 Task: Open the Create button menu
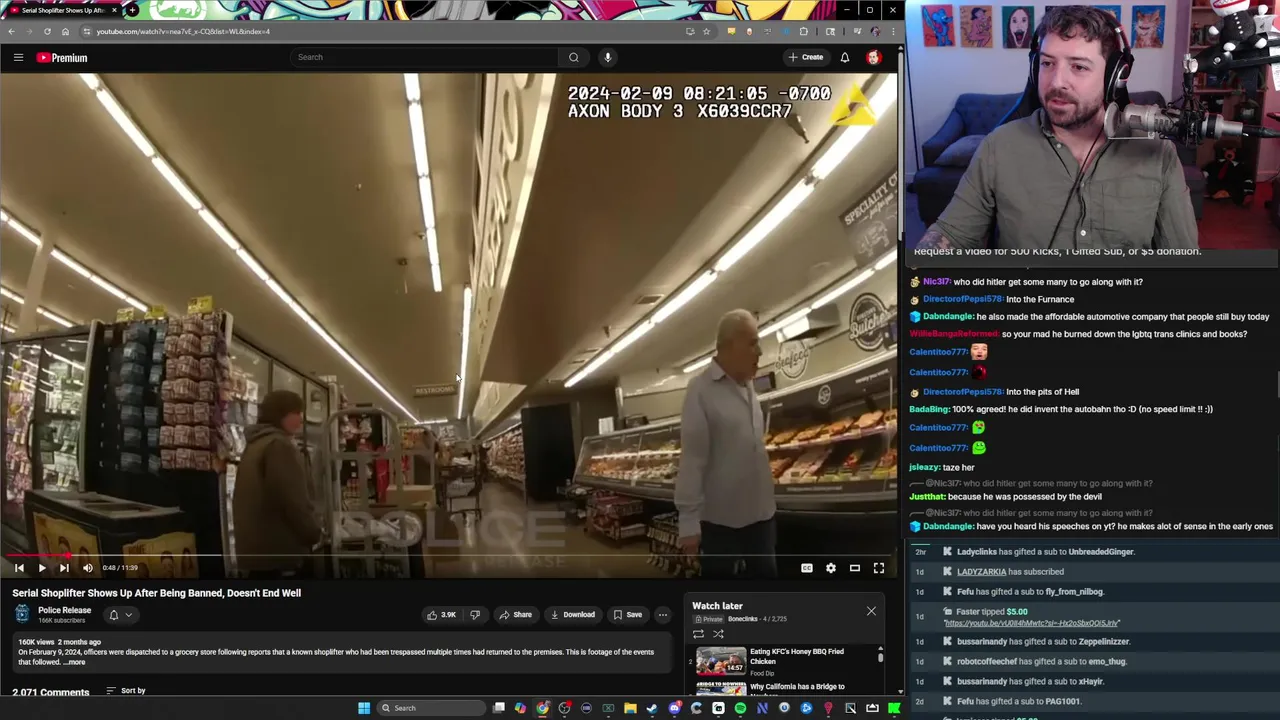tap(805, 57)
